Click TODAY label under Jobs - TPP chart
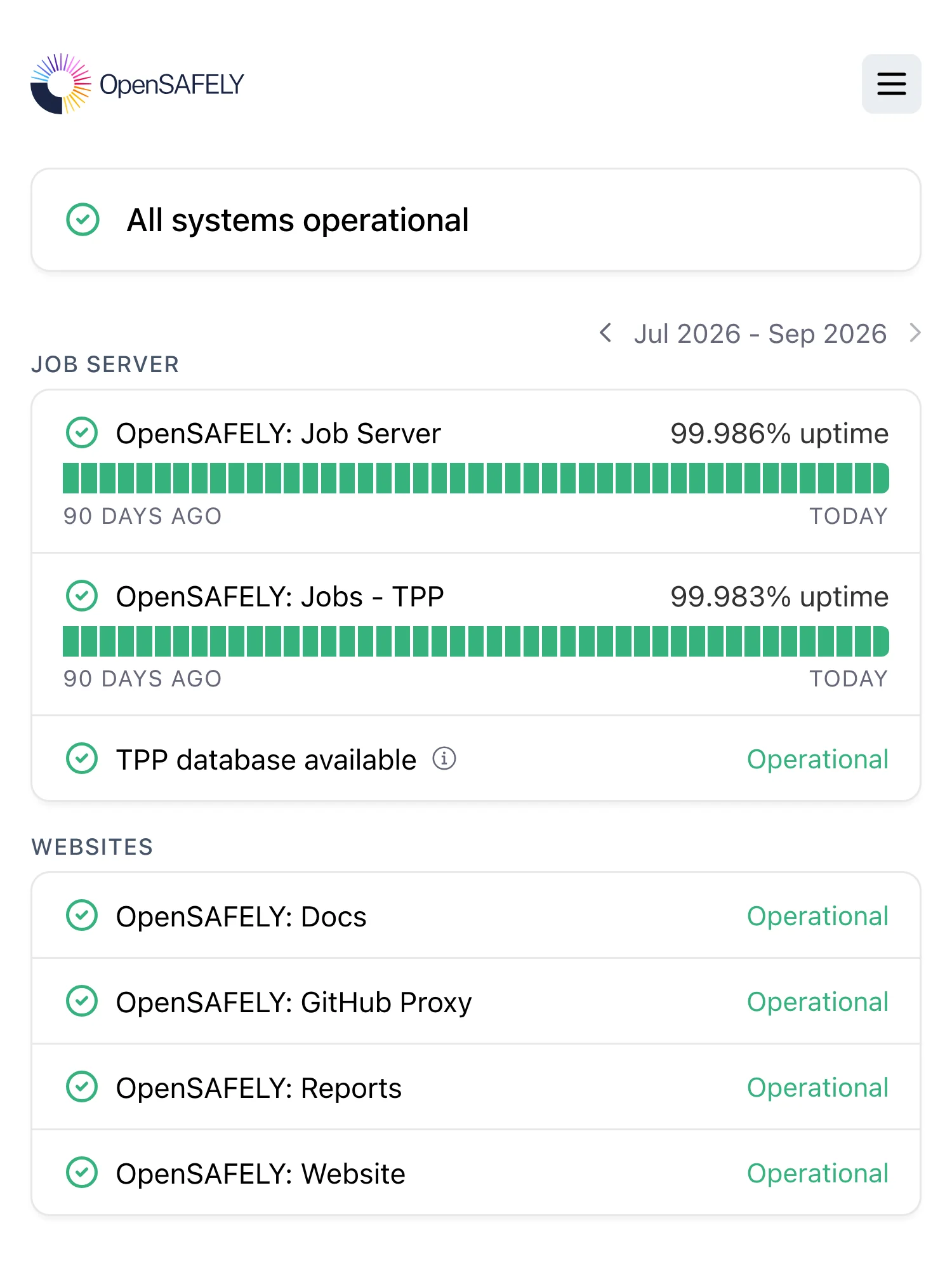Screen dimensions: 952x1270 [x=849, y=679]
